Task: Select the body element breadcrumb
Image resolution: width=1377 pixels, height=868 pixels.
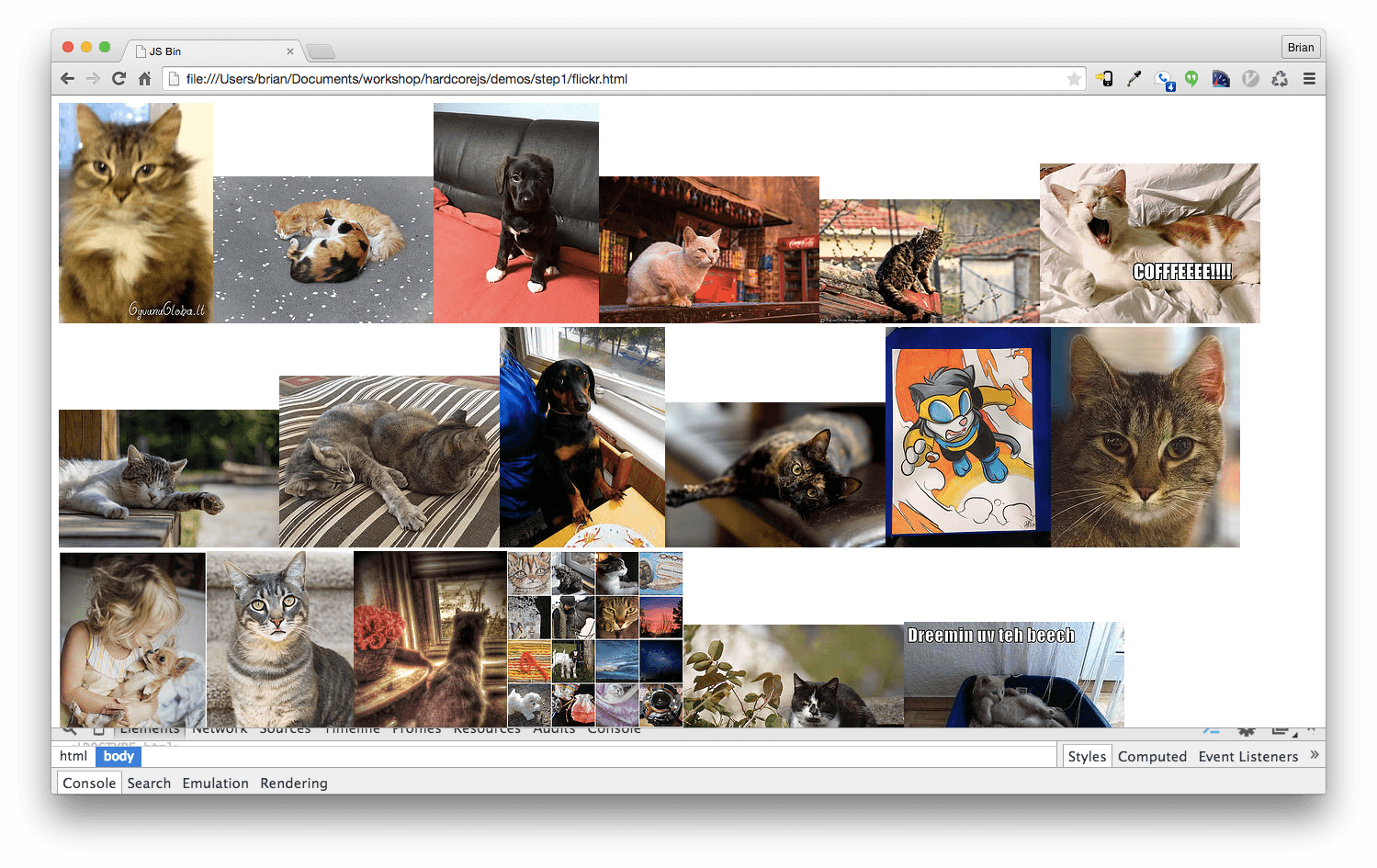Action: [x=119, y=756]
